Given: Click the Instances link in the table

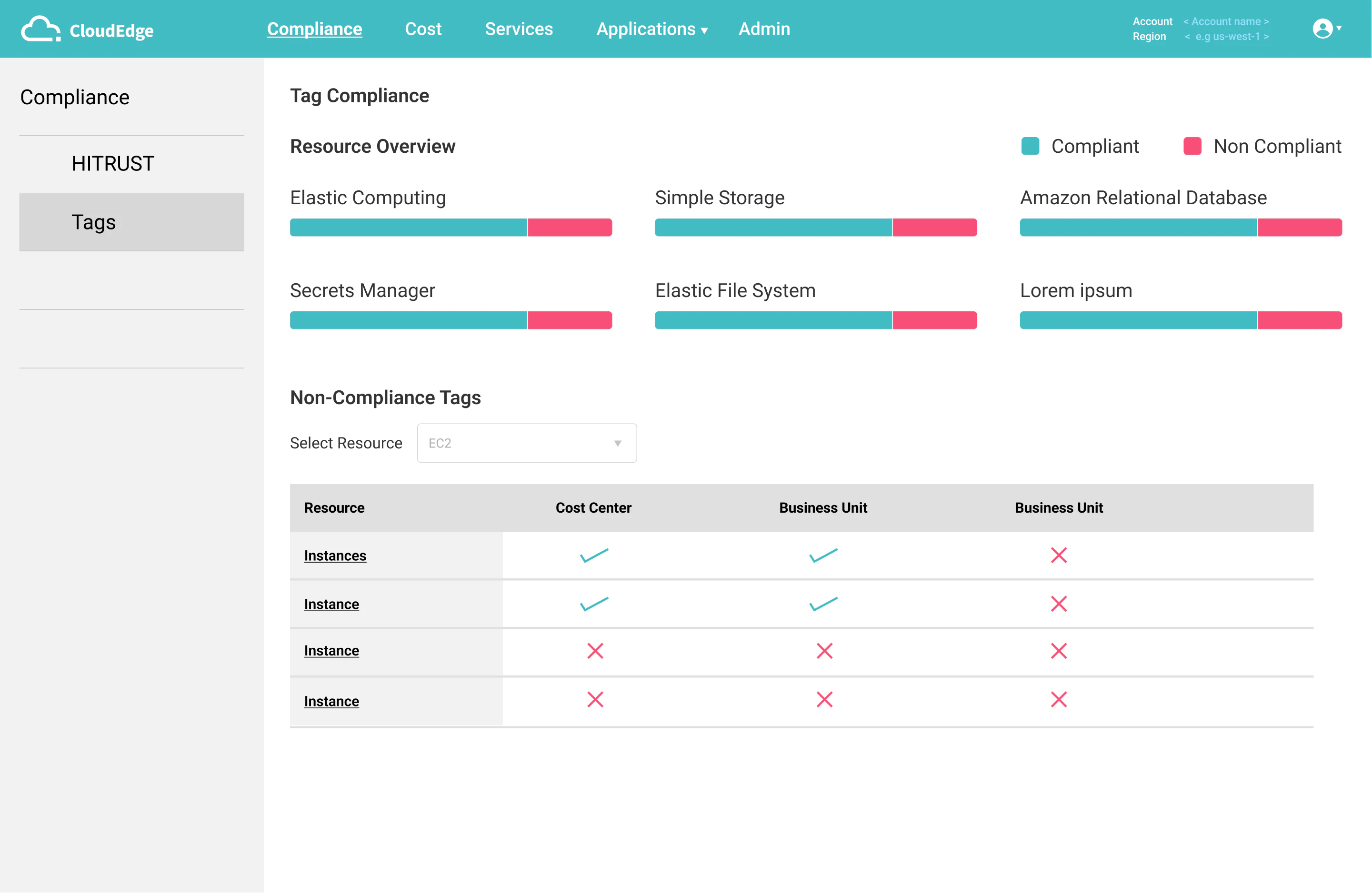Looking at the screenshot, I should pos(335,556).
